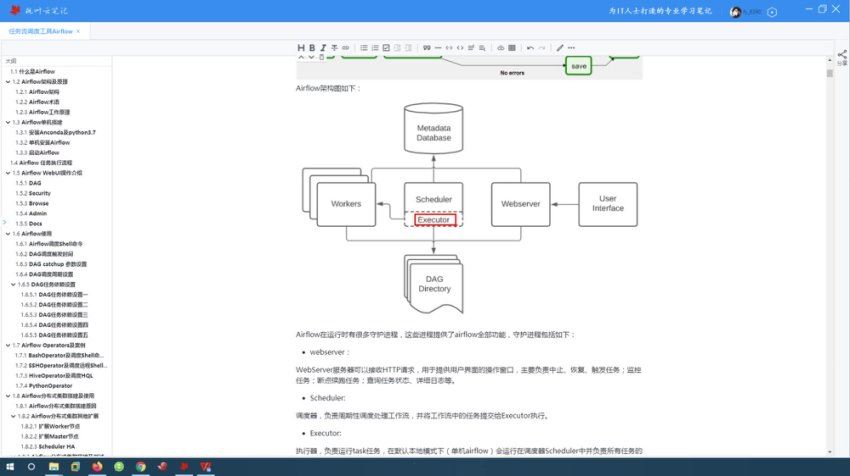Go to outline item 1.7.1 BashOperator
The image size is (850, 476).
tap(59, 355)
